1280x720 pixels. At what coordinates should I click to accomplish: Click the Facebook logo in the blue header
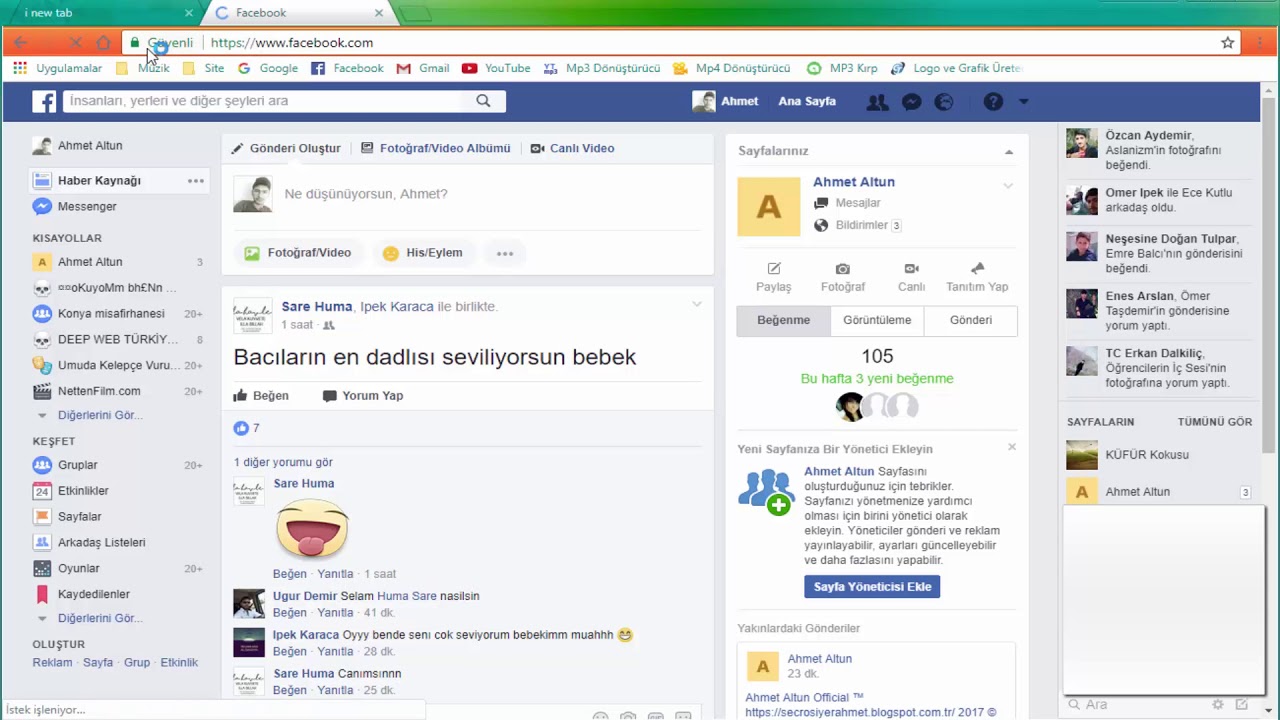tap(44, 101)
